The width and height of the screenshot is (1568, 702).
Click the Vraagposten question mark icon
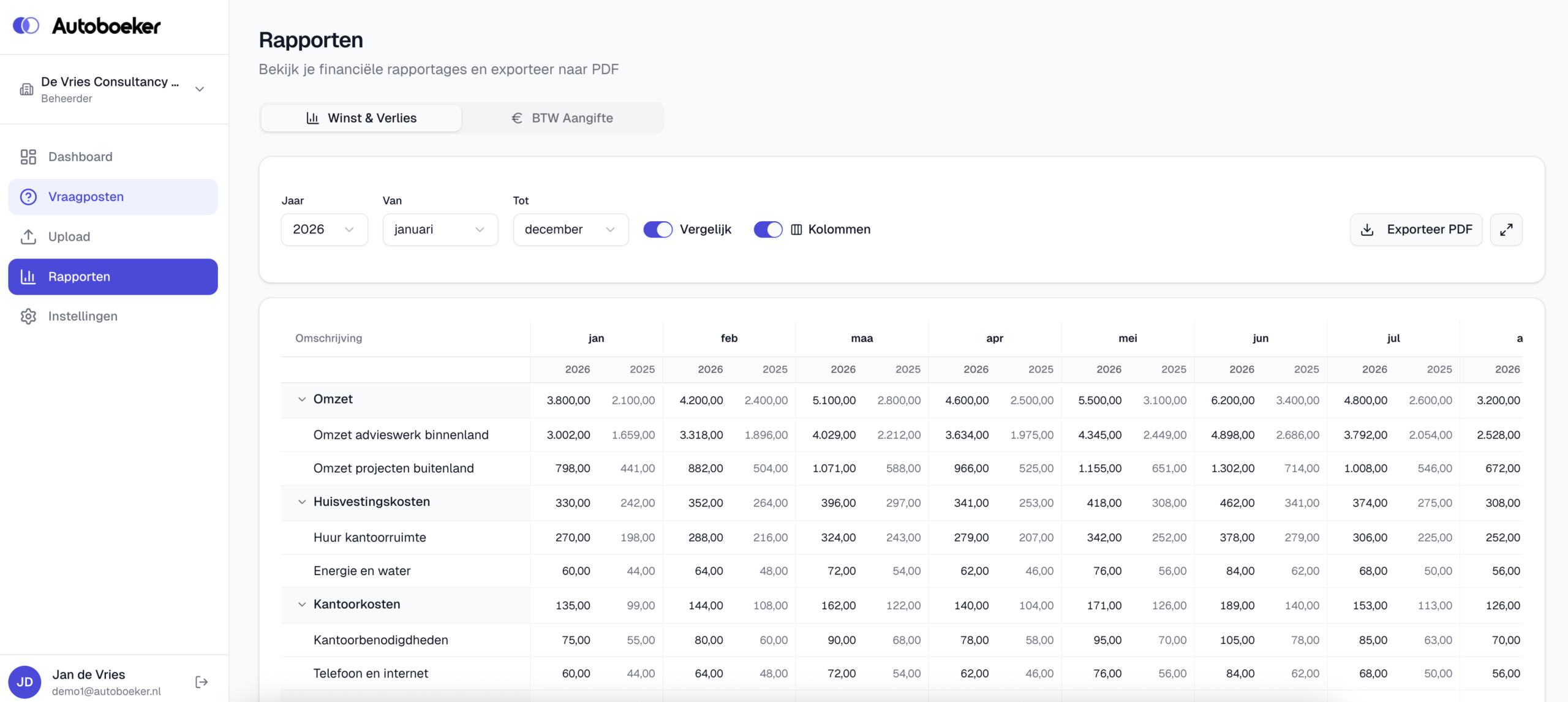[x=28, y=197]
